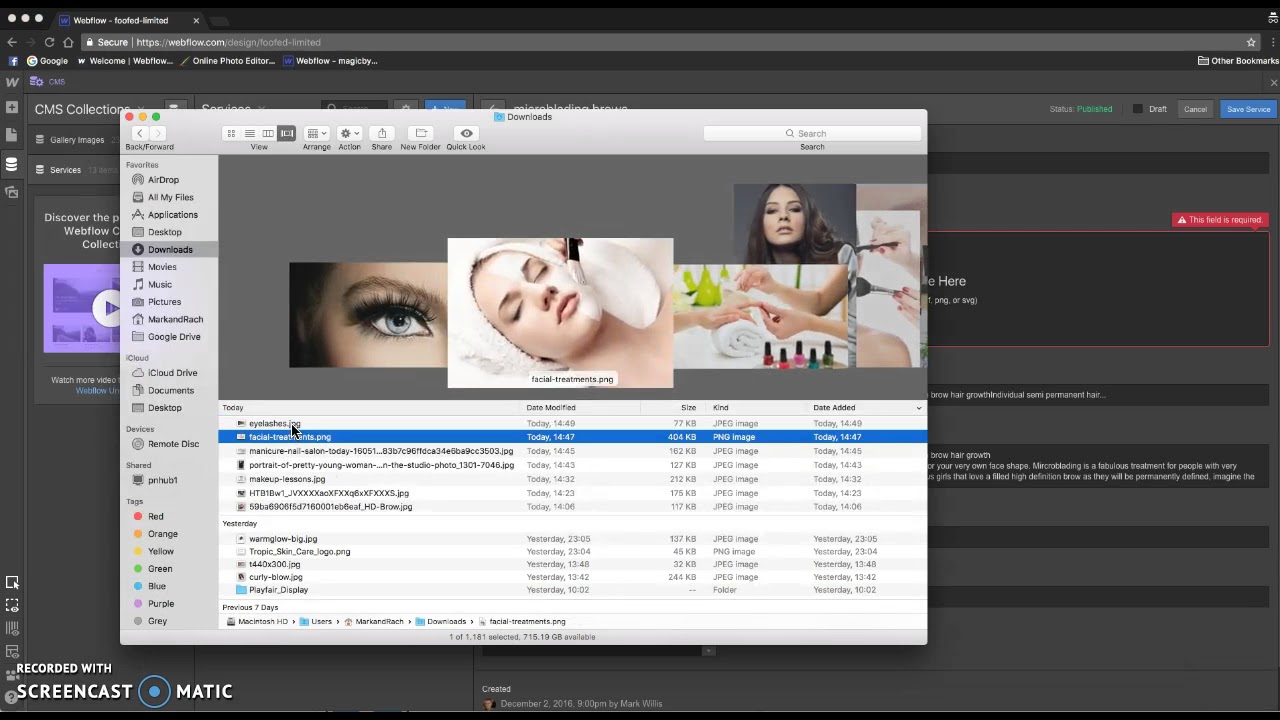Click the Share icon in Finder toolbar
This screenshot has height=720, width=1280.
pyautogui.click(x=382, y=133)
